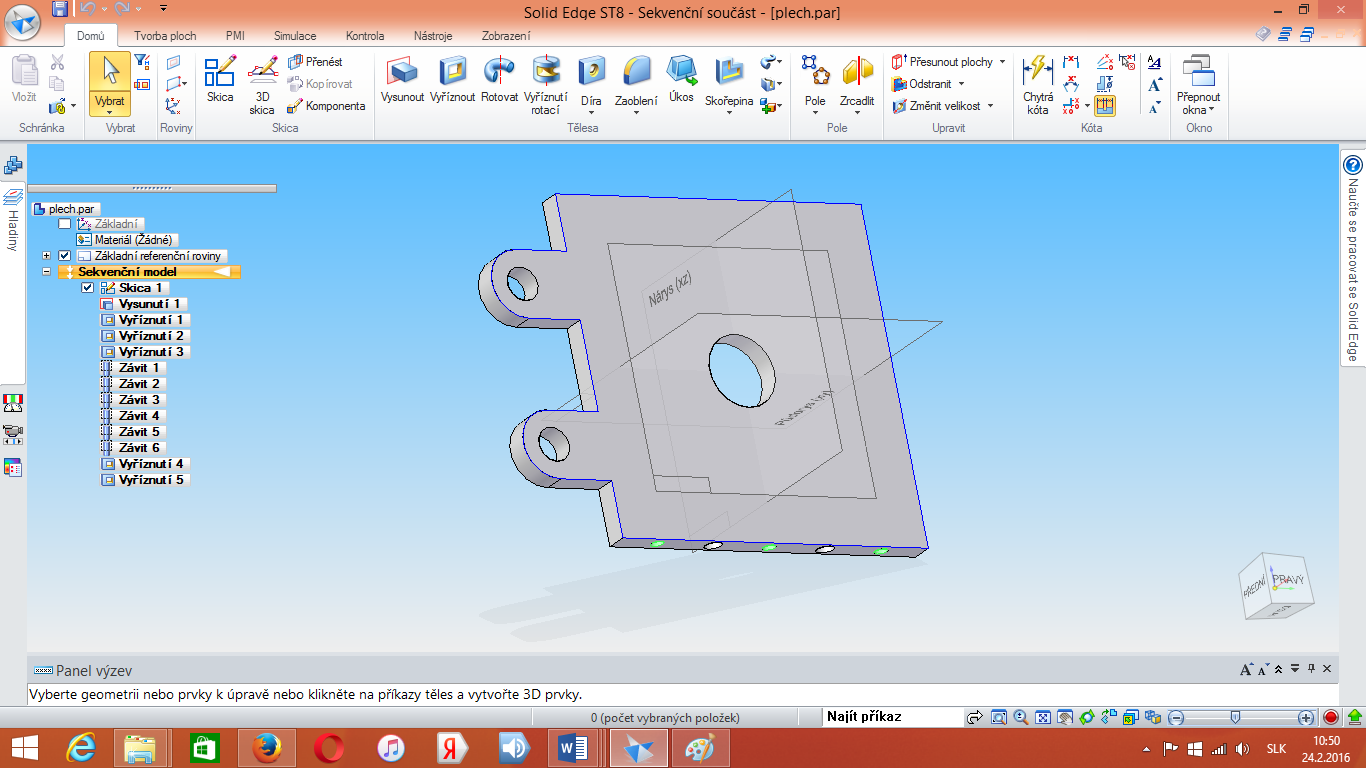The height and width of the screenshot is (768, 1366).
Task: Click the Komponenta sketch command
Action: click(326, 106)
